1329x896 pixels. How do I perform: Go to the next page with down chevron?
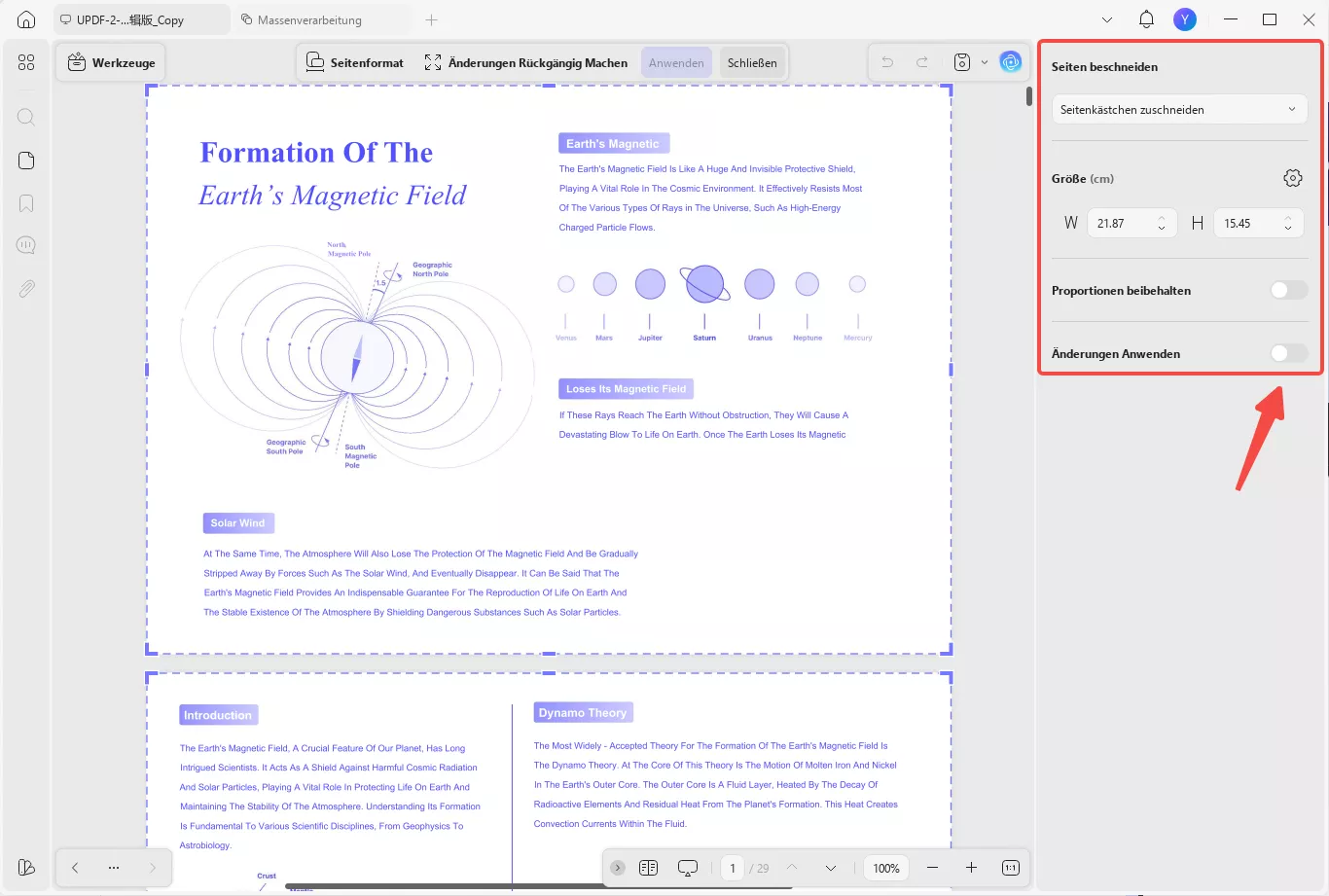(x=831, y=868)
